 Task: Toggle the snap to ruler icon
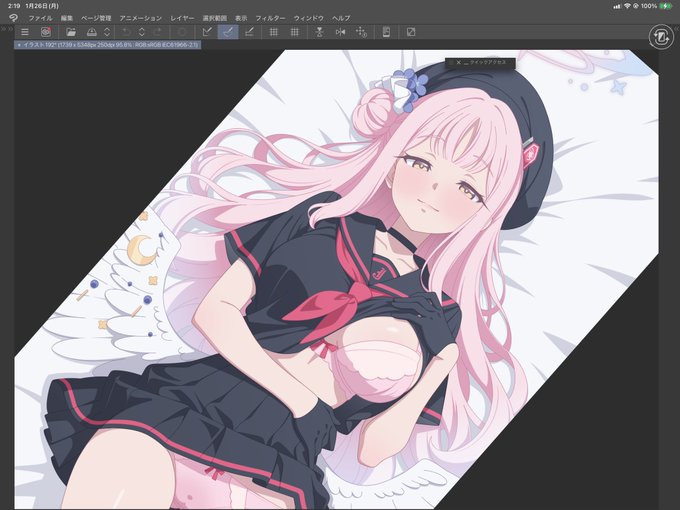point(207,32)
